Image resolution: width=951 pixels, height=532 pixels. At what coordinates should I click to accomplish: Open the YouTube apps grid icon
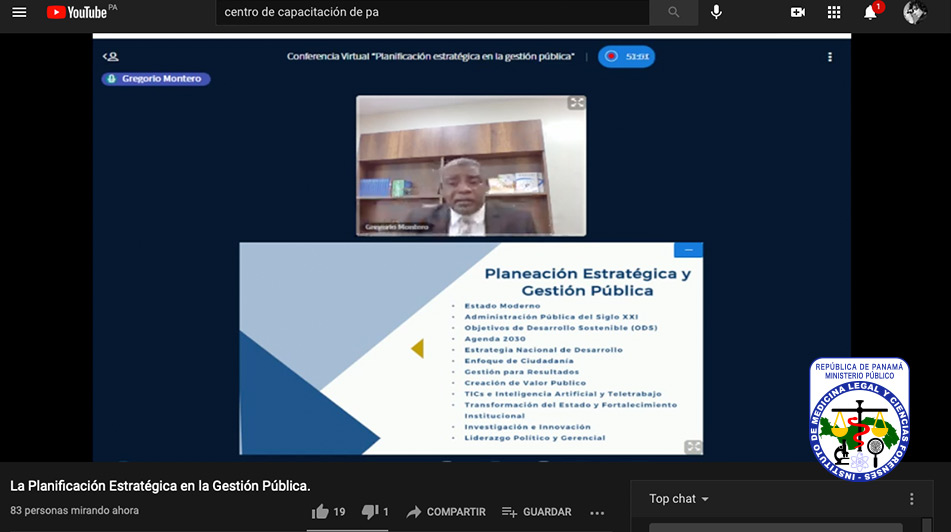coord(834,12)
